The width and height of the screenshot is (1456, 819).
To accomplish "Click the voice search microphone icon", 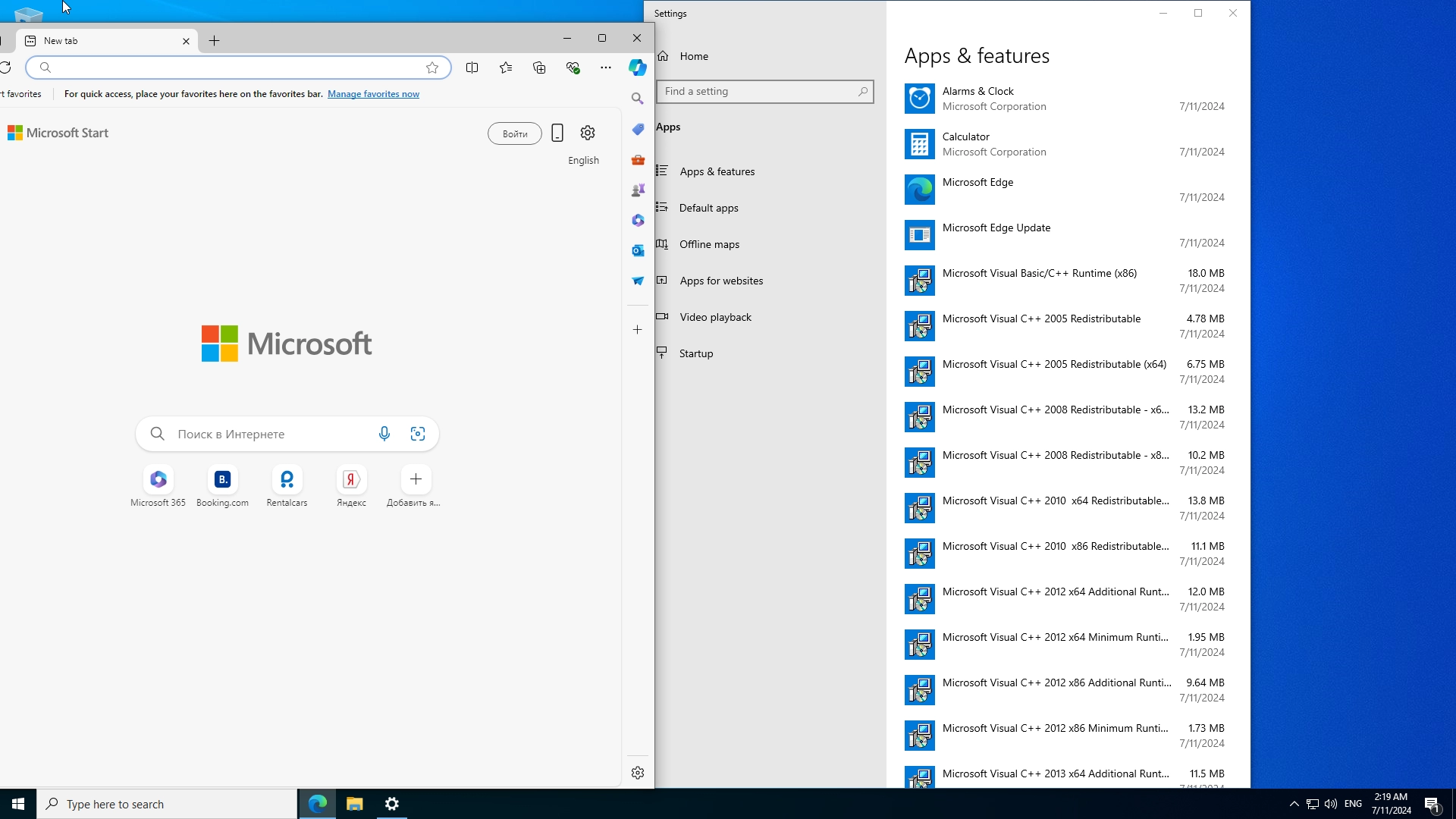I will point(384,434).
